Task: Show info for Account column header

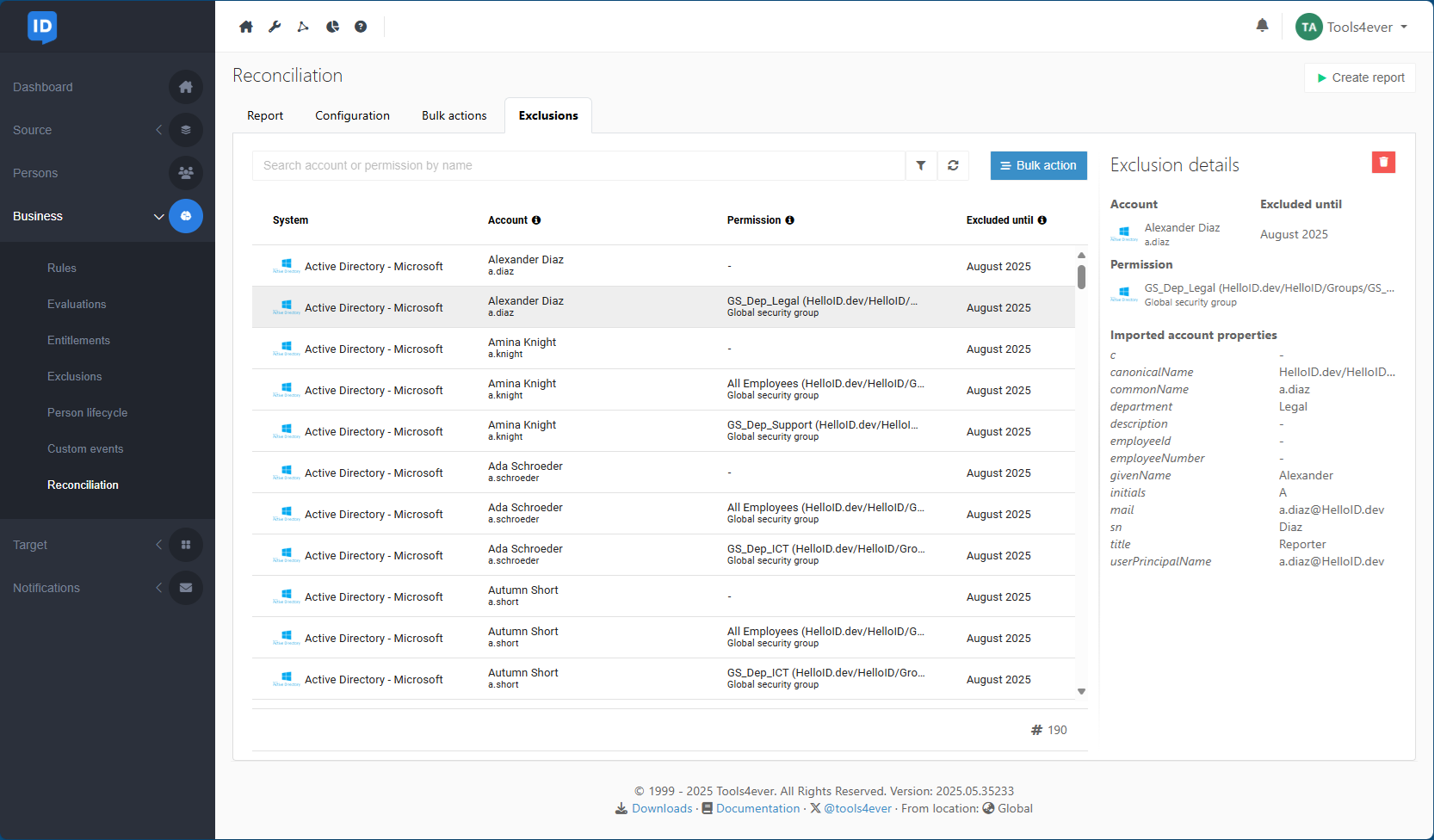Action: coord(536,220)
